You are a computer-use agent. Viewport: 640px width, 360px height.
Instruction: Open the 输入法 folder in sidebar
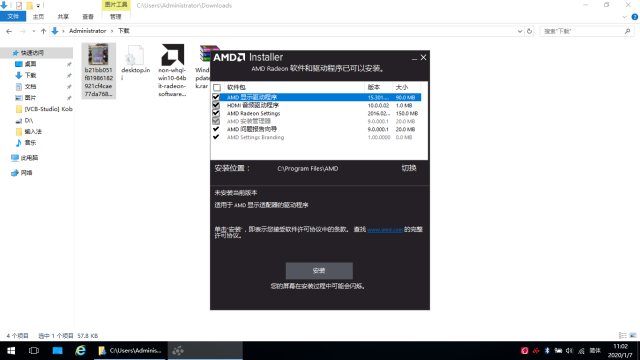click(x=33, y=131)
